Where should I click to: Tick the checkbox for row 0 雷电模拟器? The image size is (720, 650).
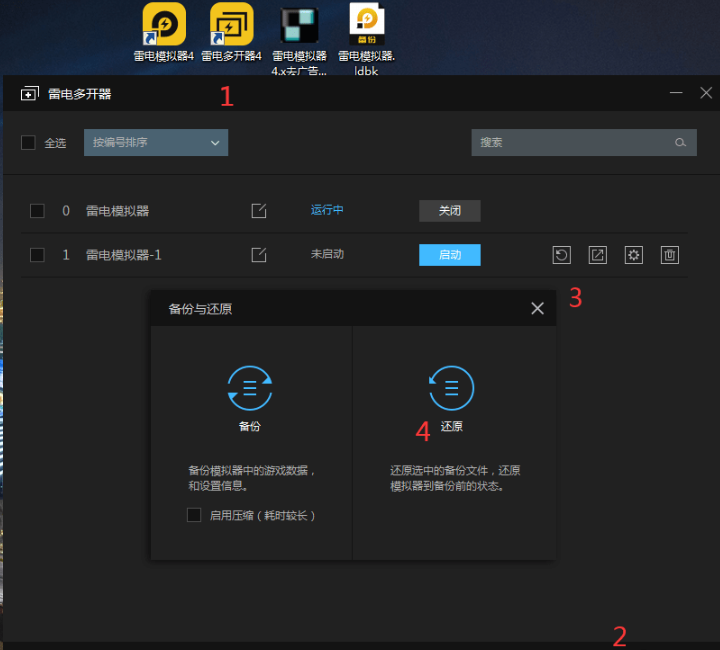[x=37, y=211]
